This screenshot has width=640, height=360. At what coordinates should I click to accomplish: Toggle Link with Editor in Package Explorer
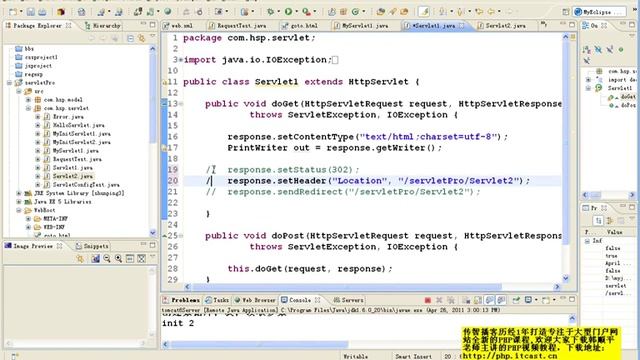click(141, 39)
